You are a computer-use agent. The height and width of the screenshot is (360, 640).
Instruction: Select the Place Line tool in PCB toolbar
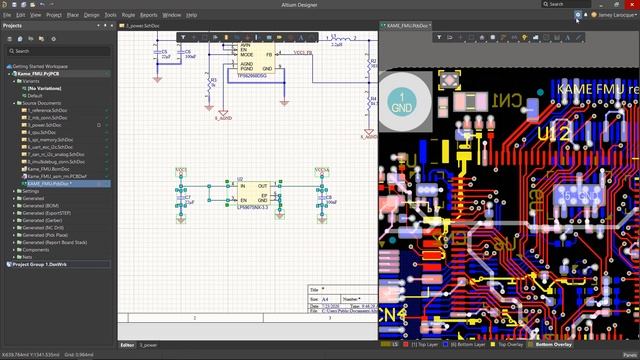578,38
